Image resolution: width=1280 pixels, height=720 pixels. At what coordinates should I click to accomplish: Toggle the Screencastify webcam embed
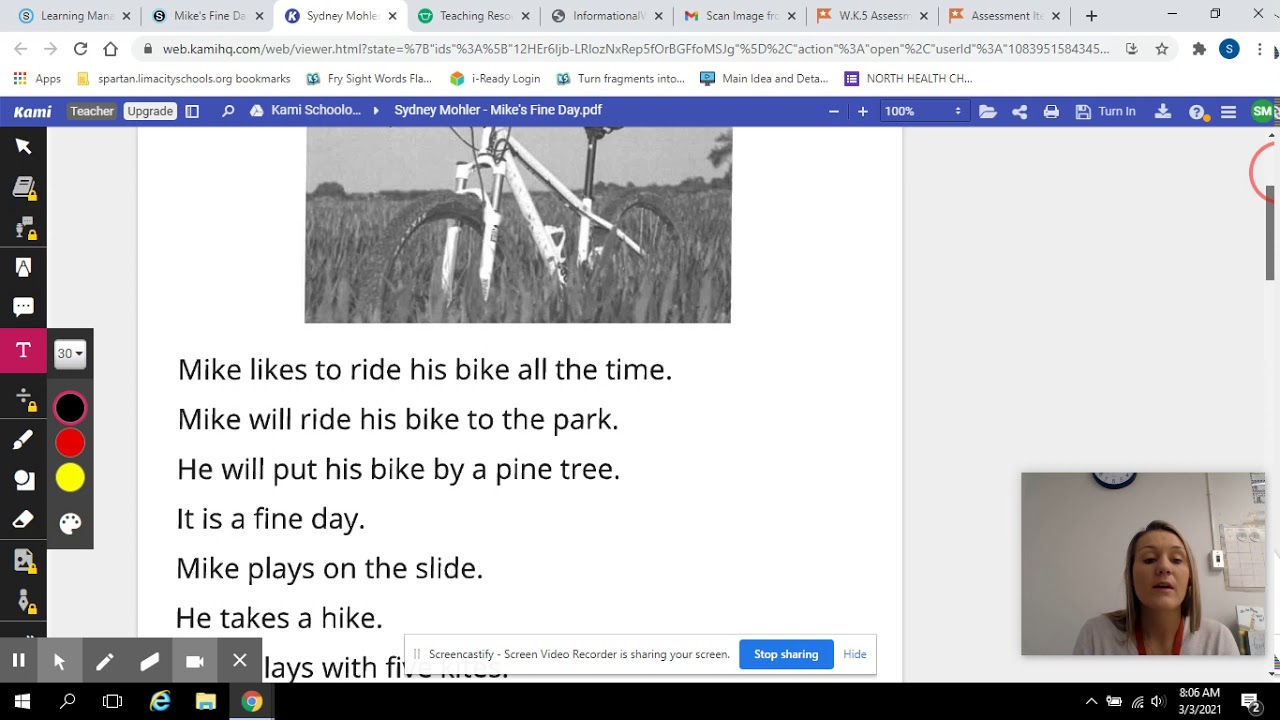195,661
